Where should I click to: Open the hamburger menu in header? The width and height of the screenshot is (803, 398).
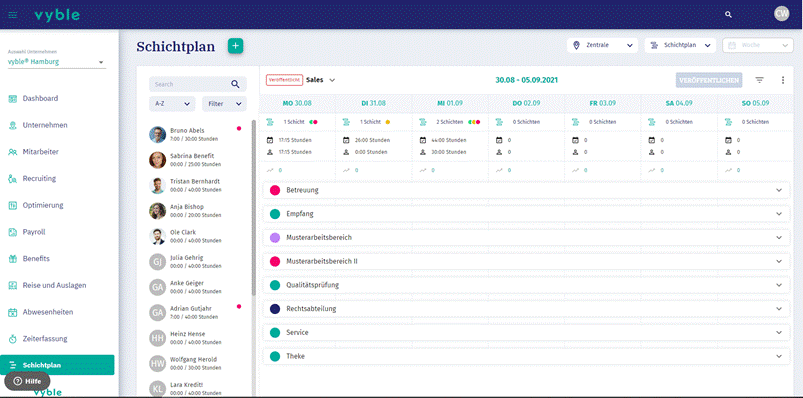[13, 15]
